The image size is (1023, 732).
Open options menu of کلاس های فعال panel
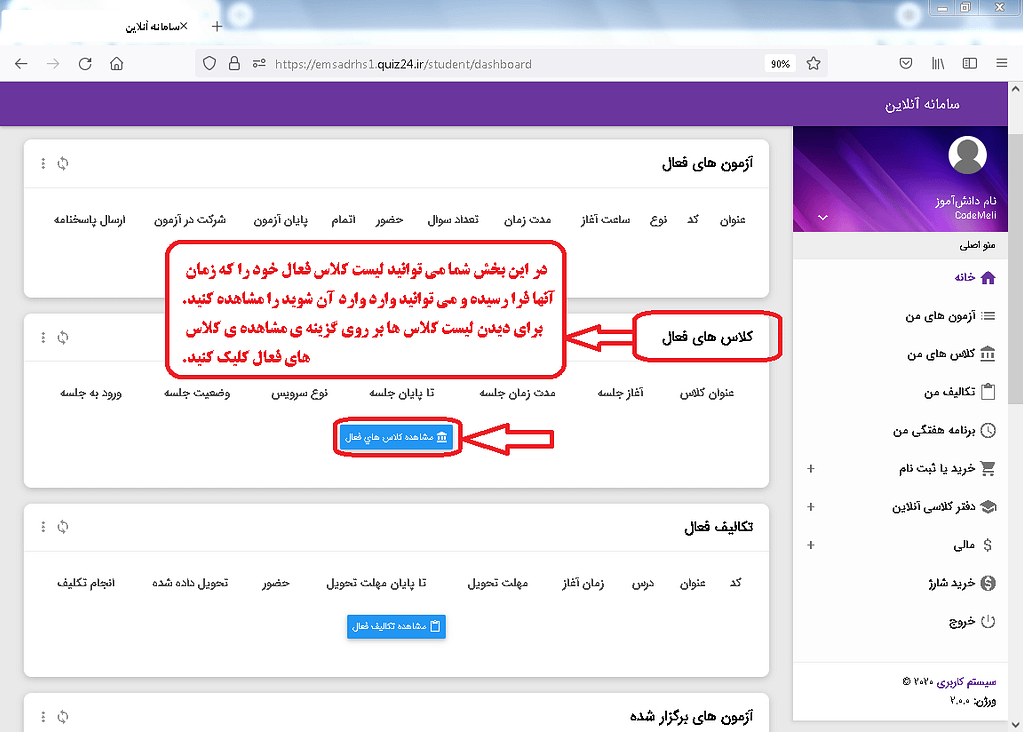tap(43, 339)
